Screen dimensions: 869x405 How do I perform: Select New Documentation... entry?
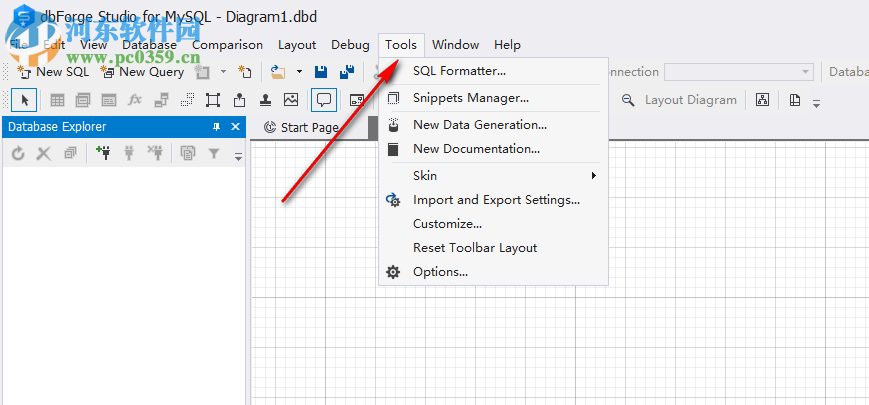[x=494, y=149]
